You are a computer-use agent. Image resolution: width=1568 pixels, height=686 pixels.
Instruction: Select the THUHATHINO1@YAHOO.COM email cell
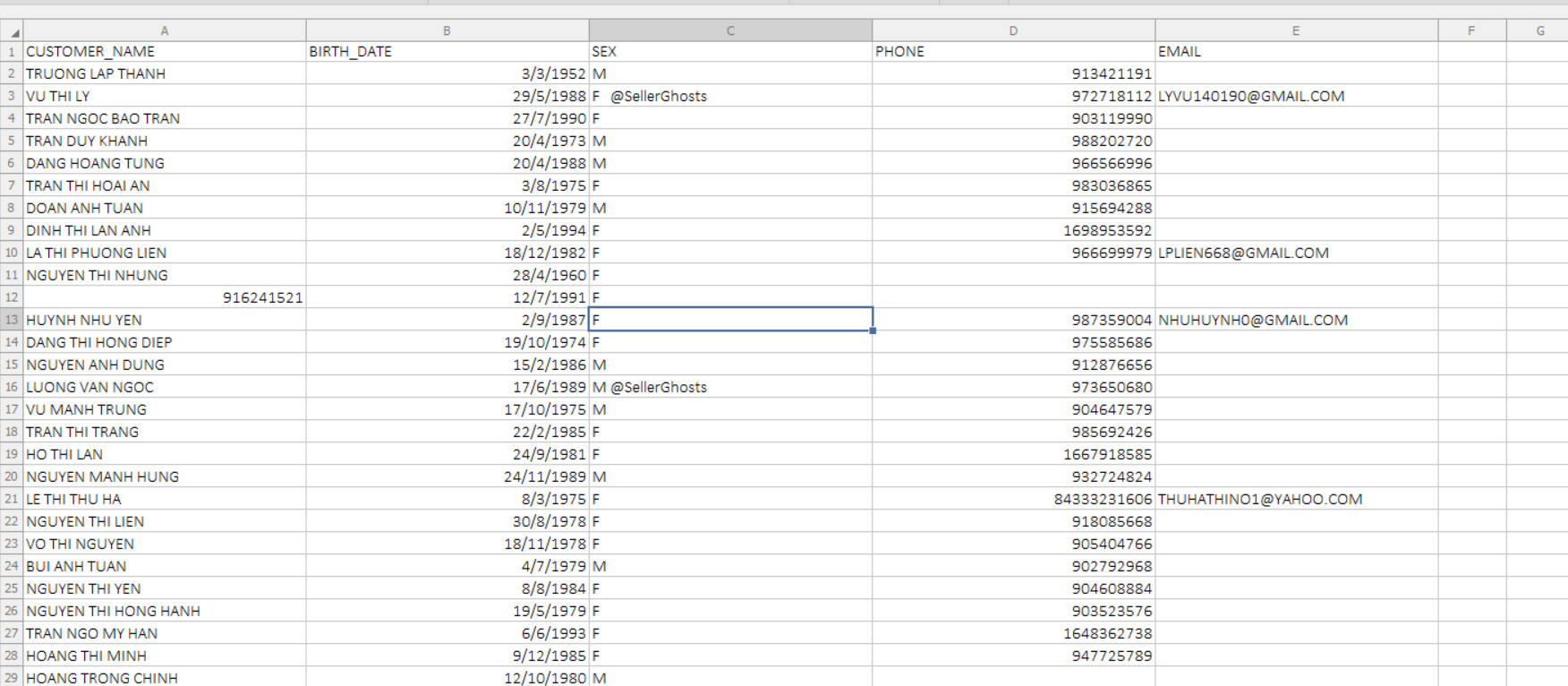[x=1295, y=500]
